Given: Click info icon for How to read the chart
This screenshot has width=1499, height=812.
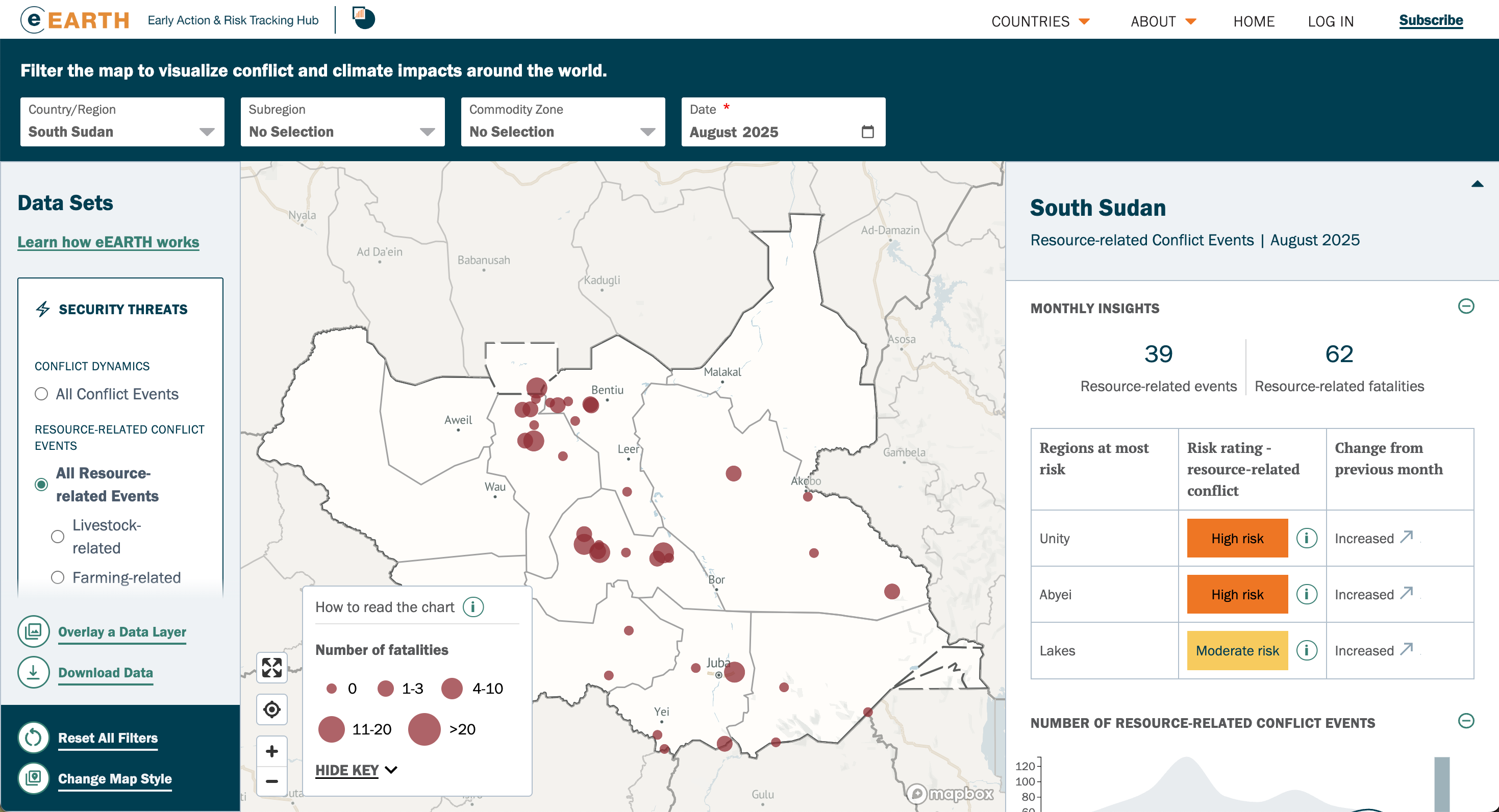Looking at the screenshot, I should (x=473, y=607).
